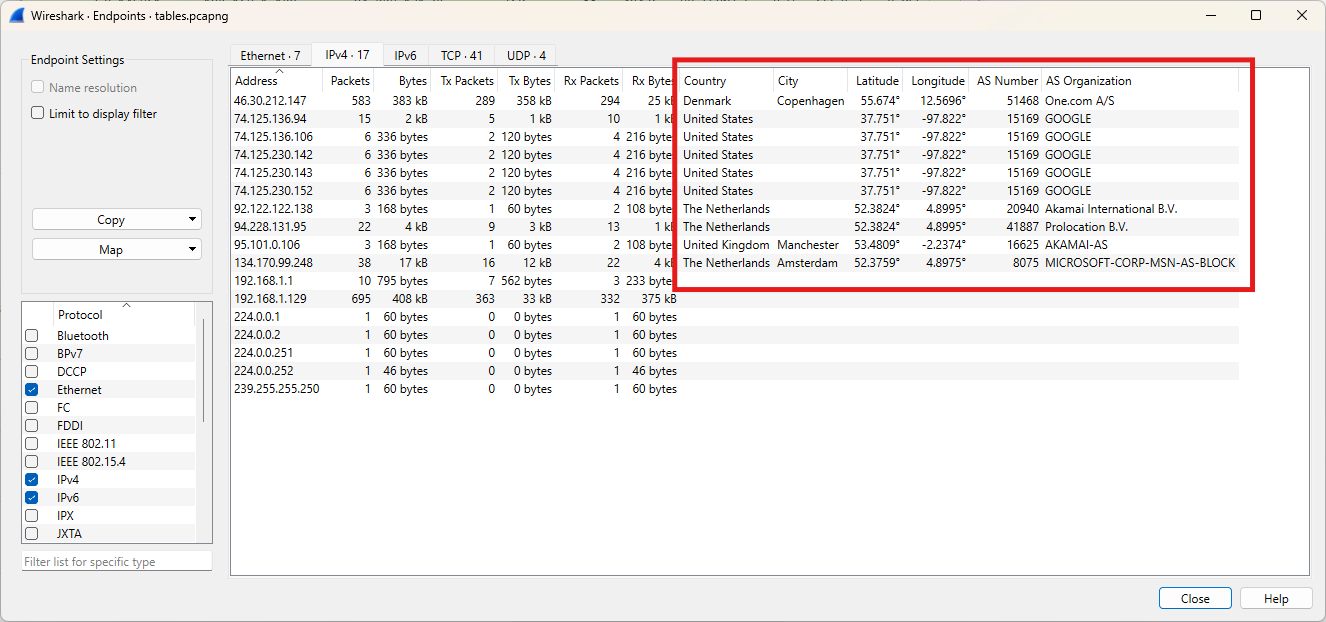Open the Map dropdown button
Screen dimensions: 1326x622
(x=117, y=250)
